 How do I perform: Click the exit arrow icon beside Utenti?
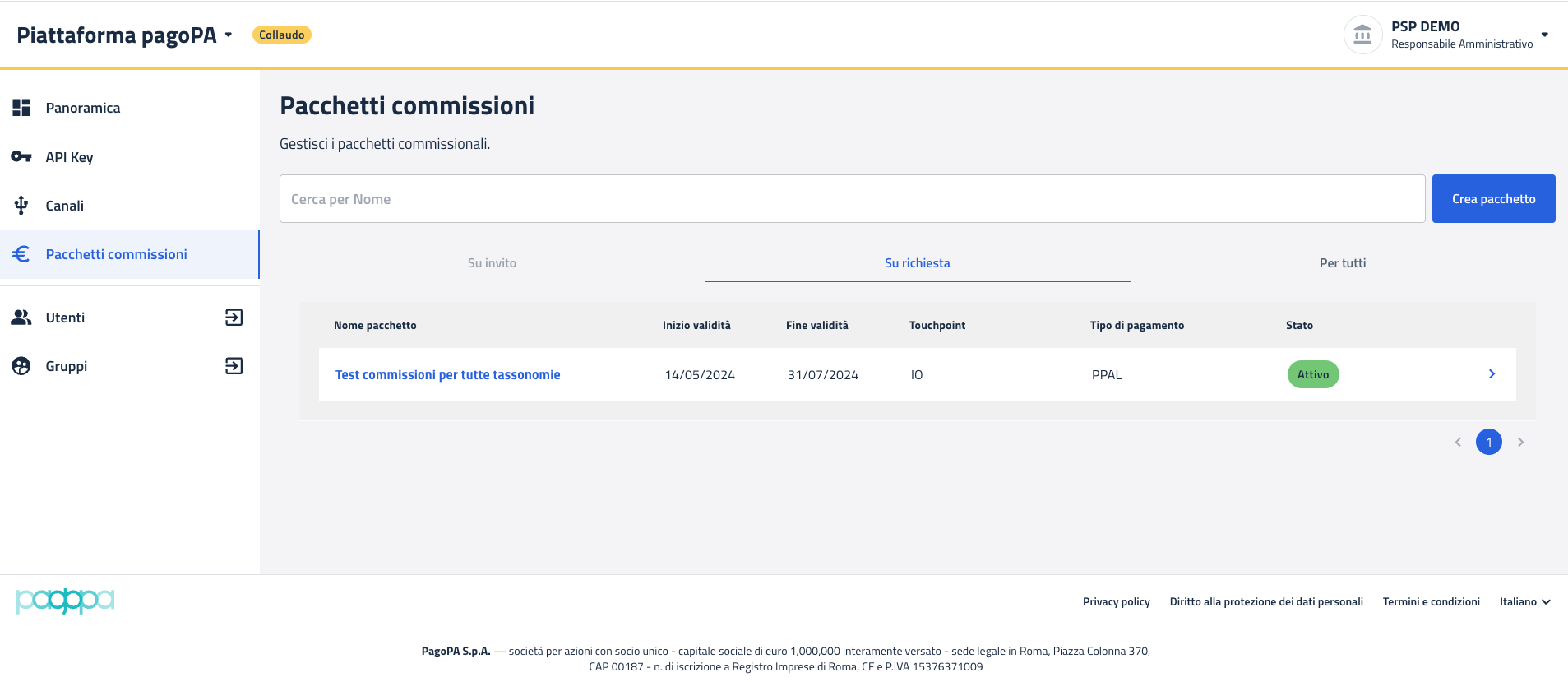click(x=234, y=318)
